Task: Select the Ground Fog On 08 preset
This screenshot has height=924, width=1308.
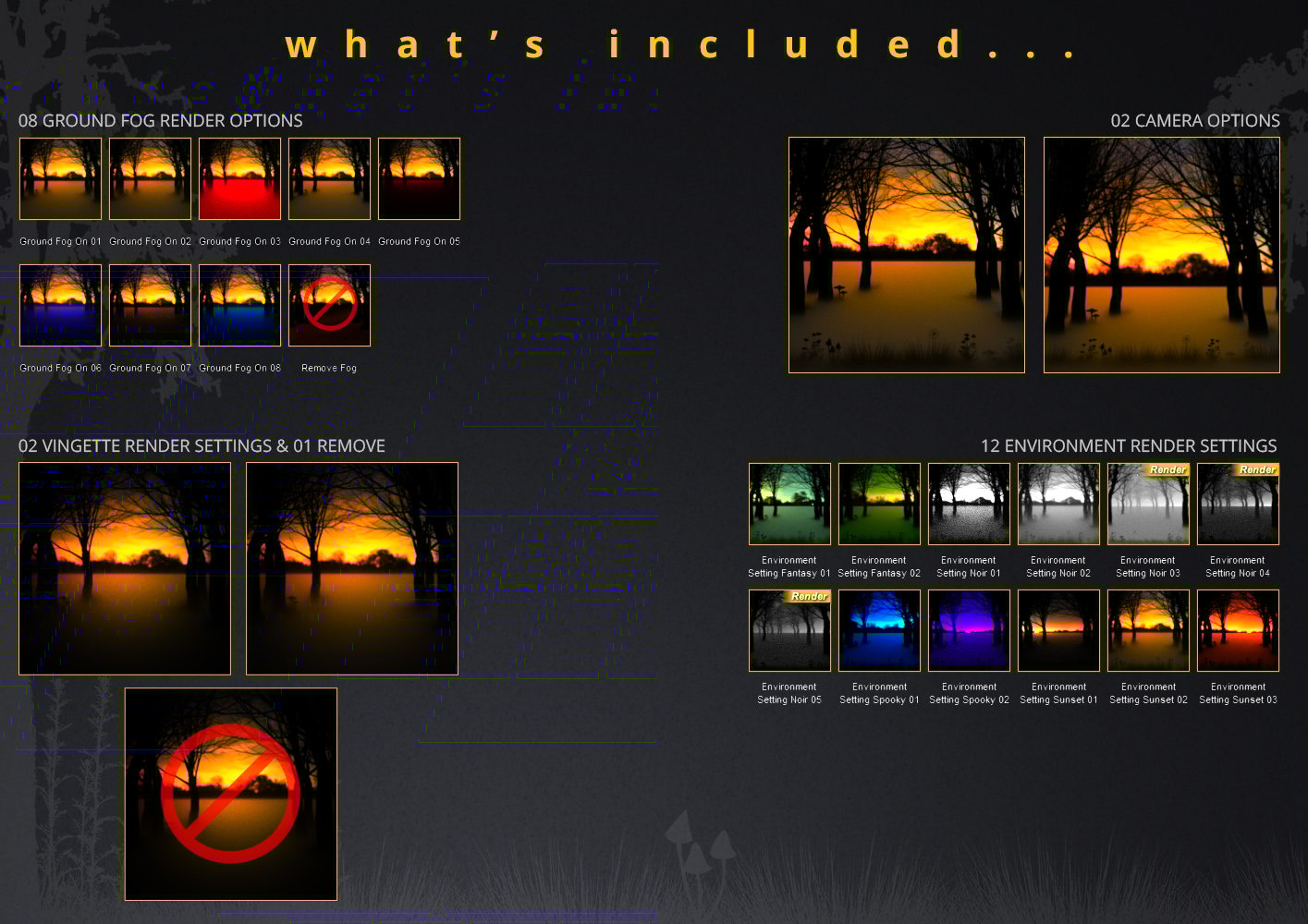Action: (x=239, y=305)
